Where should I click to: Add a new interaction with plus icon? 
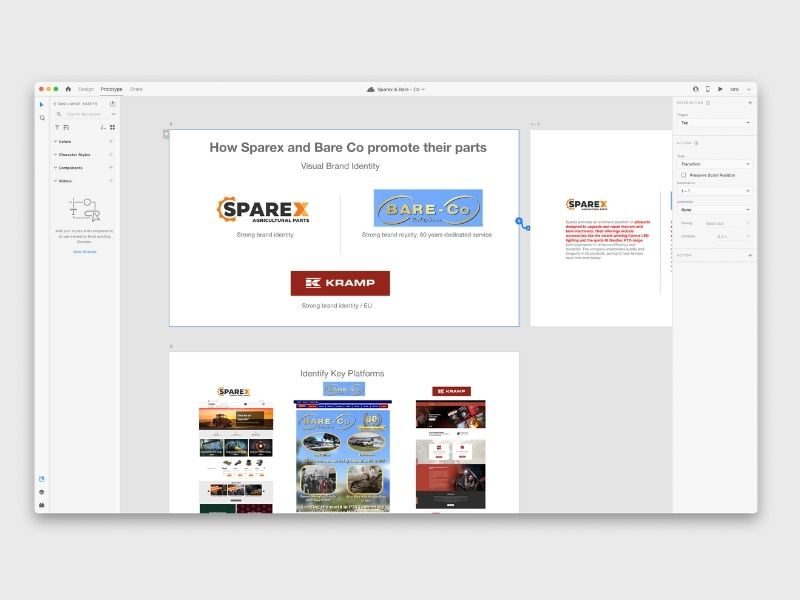(750, 103)
